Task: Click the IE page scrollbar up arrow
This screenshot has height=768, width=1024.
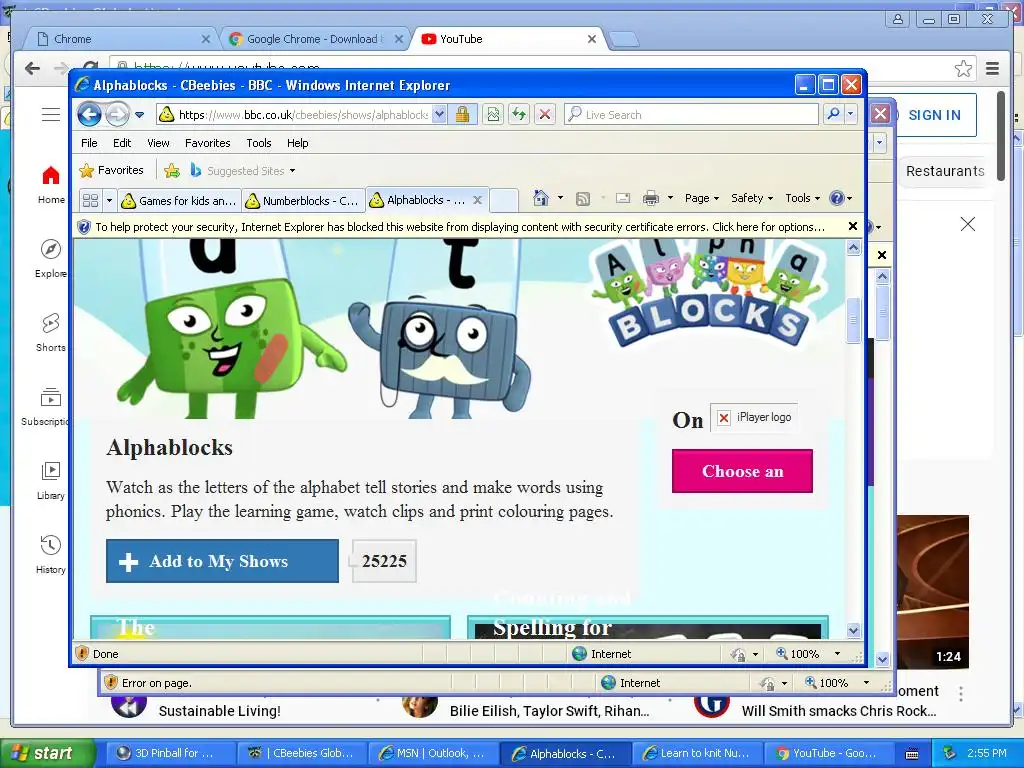Action: (854, 248)
